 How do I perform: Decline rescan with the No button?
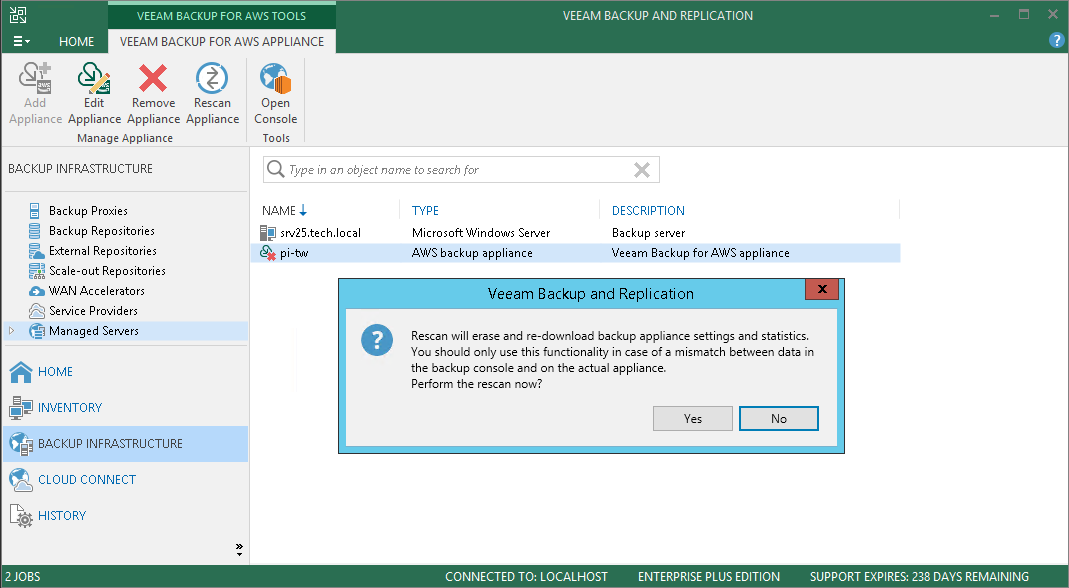(x=779, y=419)
